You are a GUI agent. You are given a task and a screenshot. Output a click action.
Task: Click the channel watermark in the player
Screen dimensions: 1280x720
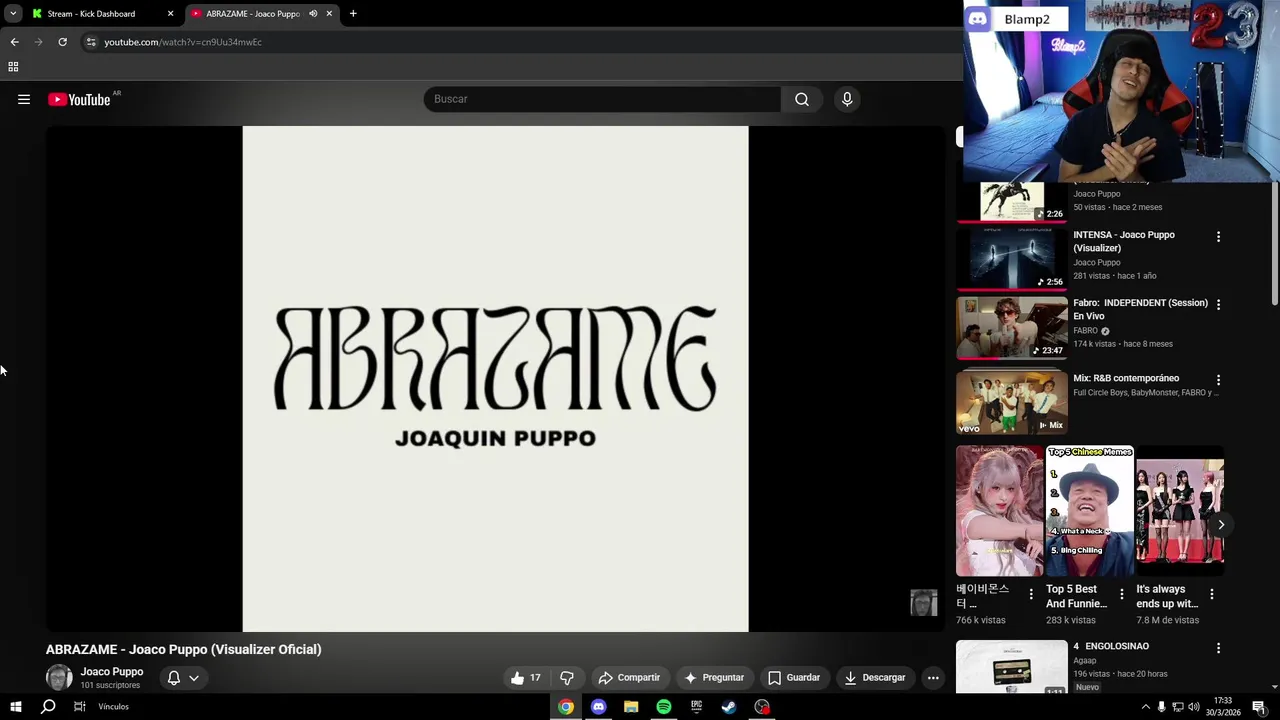(924, 602)
